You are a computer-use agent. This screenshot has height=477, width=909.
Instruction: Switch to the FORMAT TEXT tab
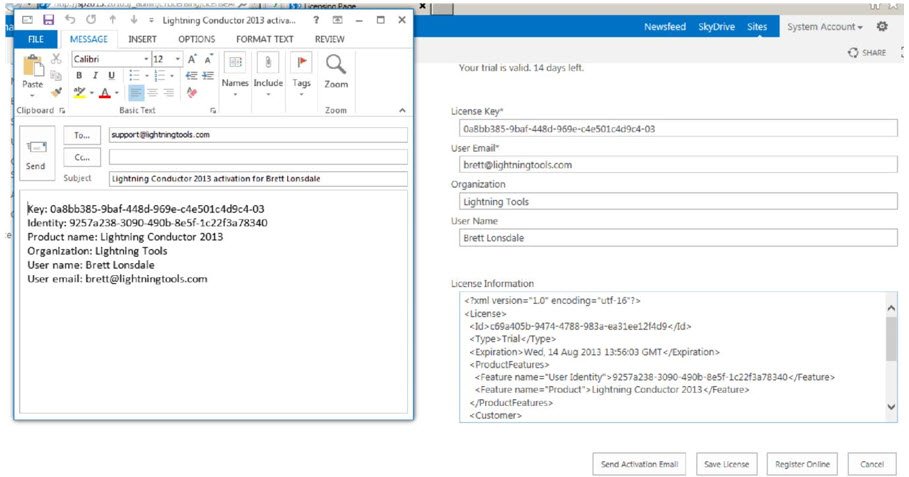pyautogui.click(x=265, y=39)
